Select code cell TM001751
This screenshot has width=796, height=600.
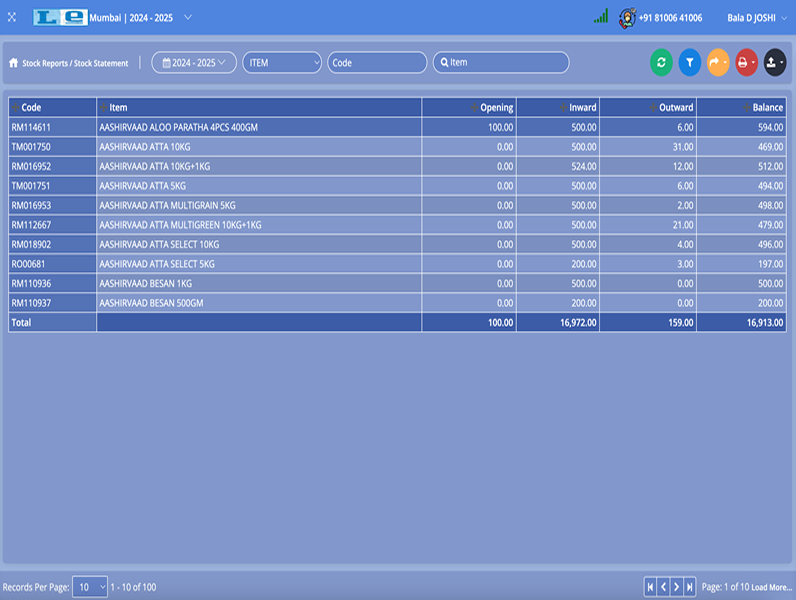pyautogui.click(x=52, y=186)
